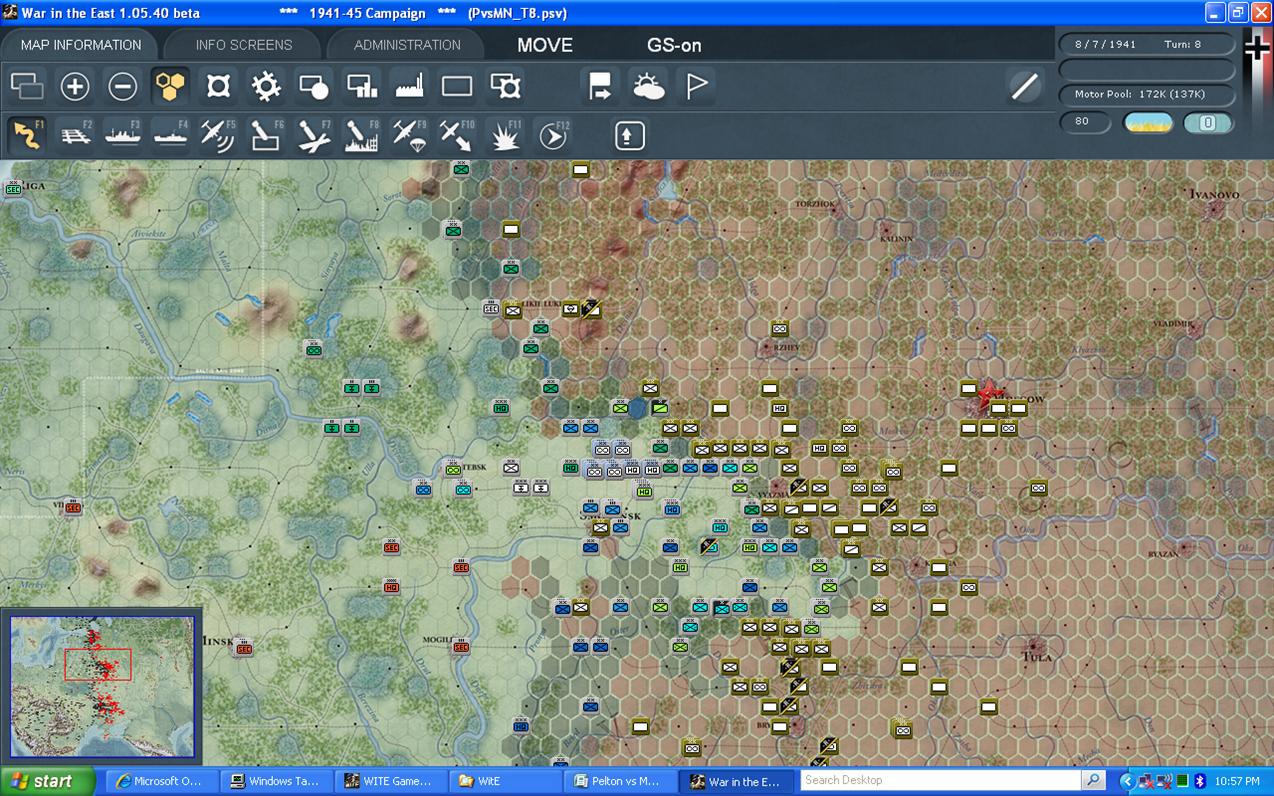This screenshot has height=796, width=1274.
Task: Click the 80 value pill
Action: (1086, 122)
